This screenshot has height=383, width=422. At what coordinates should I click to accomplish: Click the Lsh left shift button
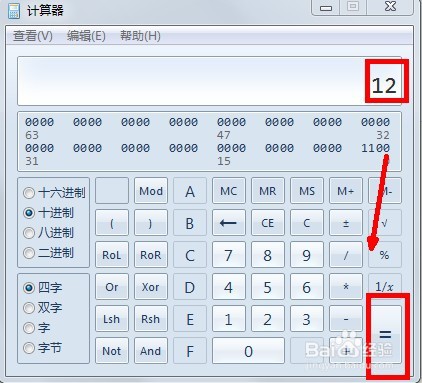(112, 319)
